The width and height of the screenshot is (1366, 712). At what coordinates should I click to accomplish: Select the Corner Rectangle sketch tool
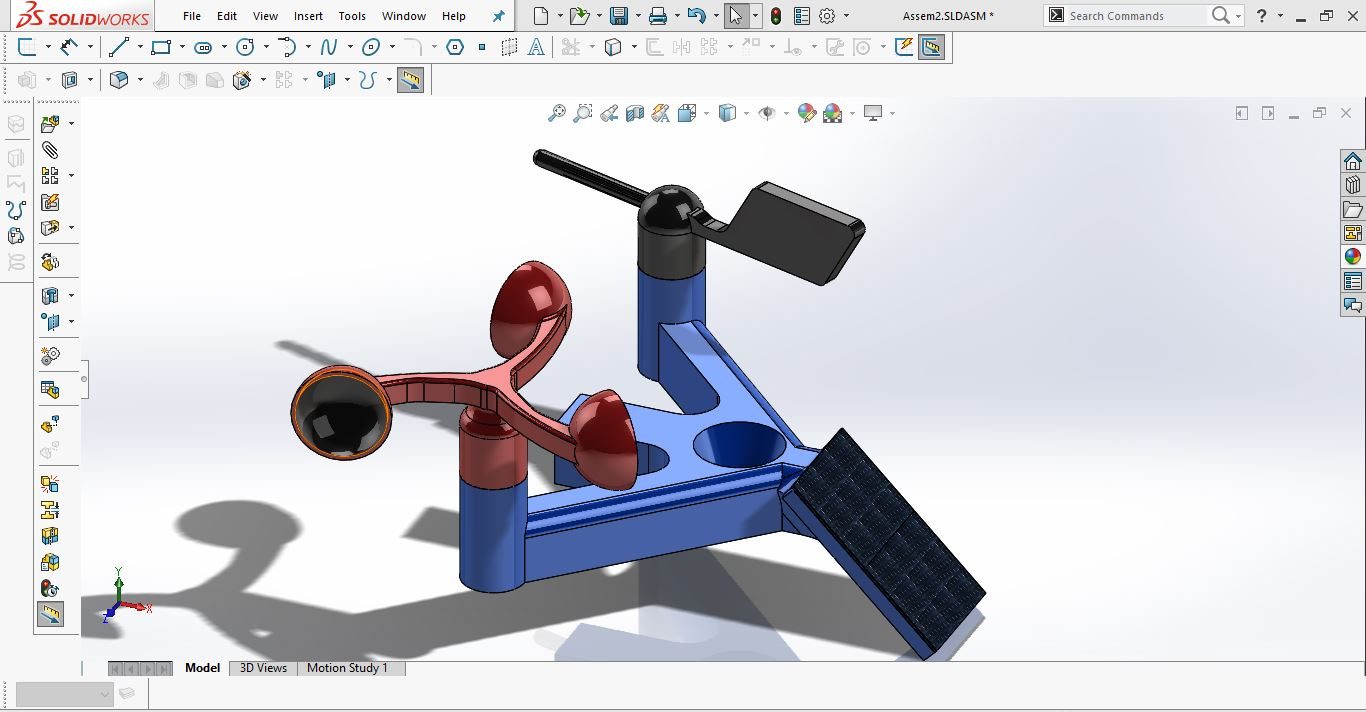[161, 47]
